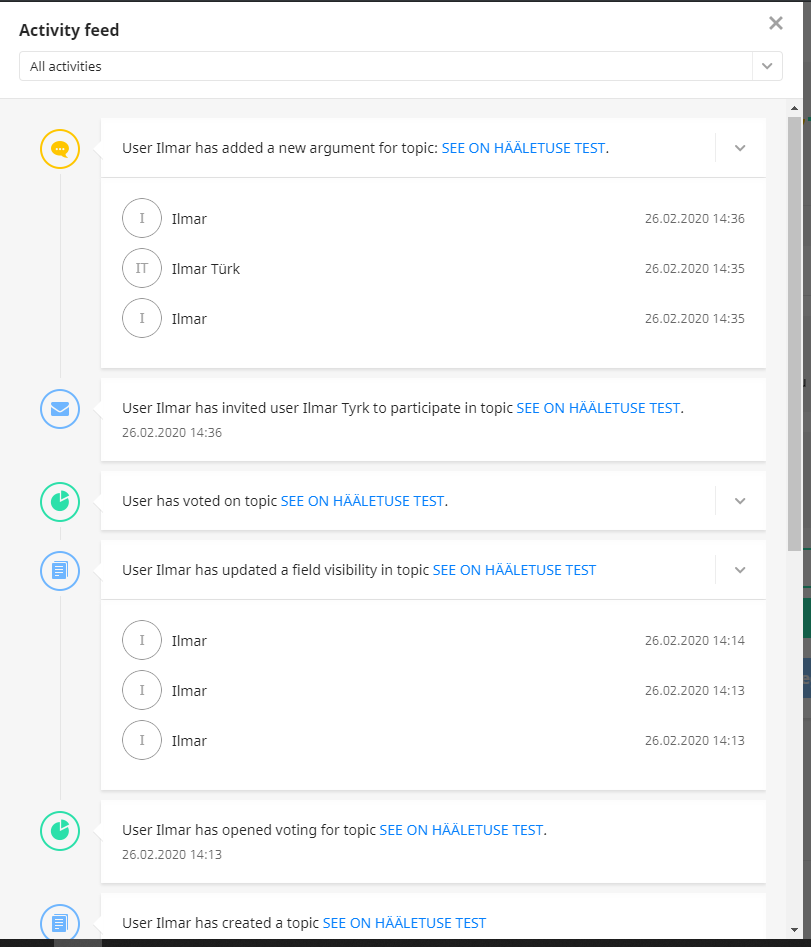Open topic link in the new argument entry
This screenshot has height=947, width=811.
click(x=524, y=147)
